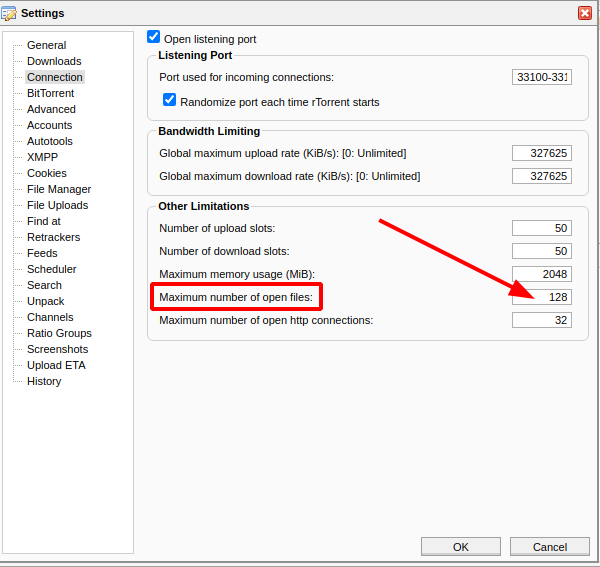This screenshot has width=600, height=567.
Task: Focus open http connections field
Action: 542,320
